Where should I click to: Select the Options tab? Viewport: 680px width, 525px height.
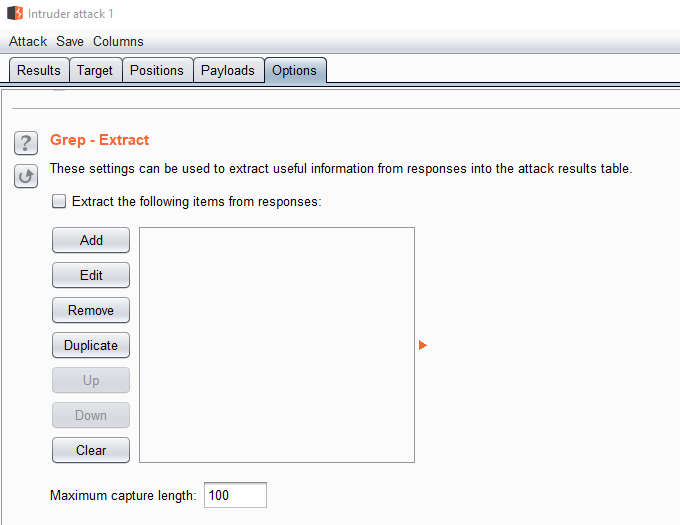click(294, 70)
